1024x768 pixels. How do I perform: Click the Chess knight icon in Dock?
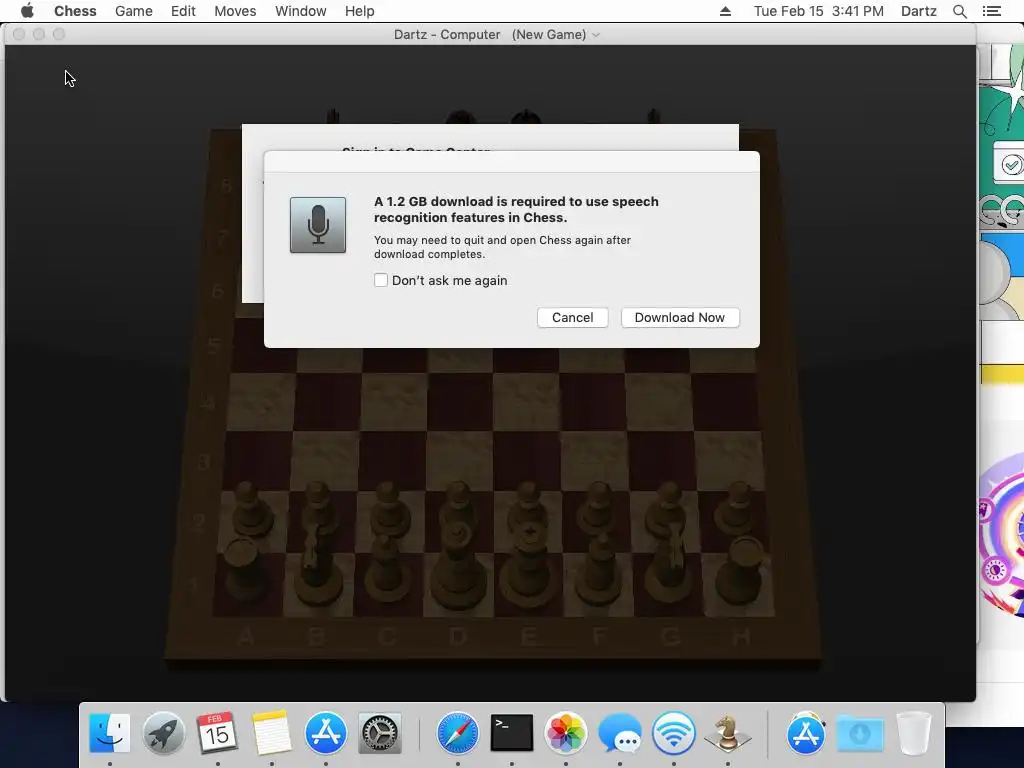click(728, 733)
